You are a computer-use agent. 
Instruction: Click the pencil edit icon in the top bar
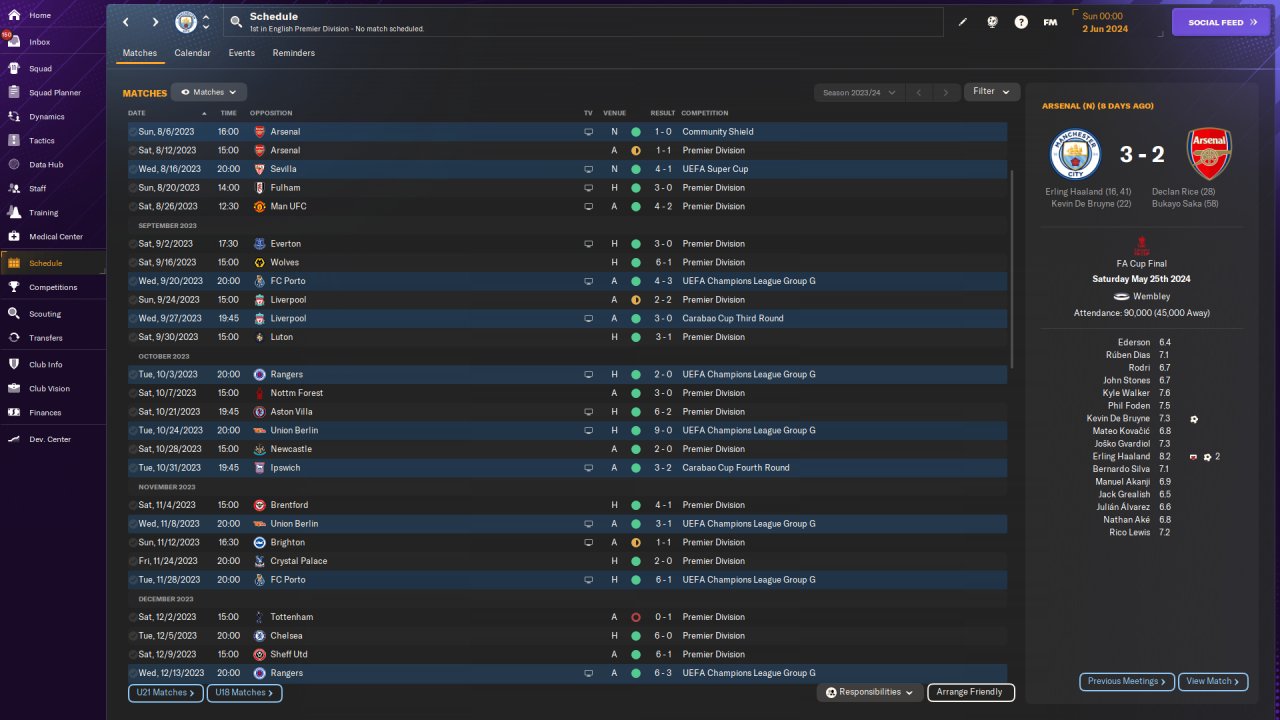click(963, 22)
